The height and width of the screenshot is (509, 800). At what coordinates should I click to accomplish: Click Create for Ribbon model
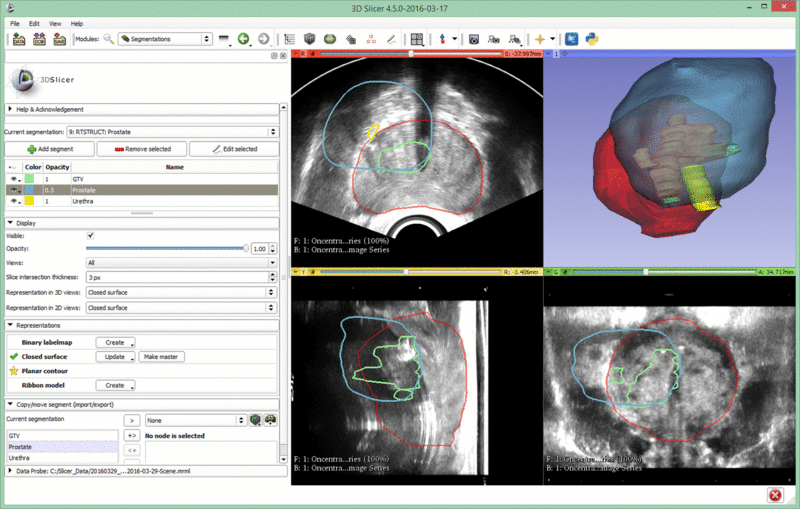[115, 385]
